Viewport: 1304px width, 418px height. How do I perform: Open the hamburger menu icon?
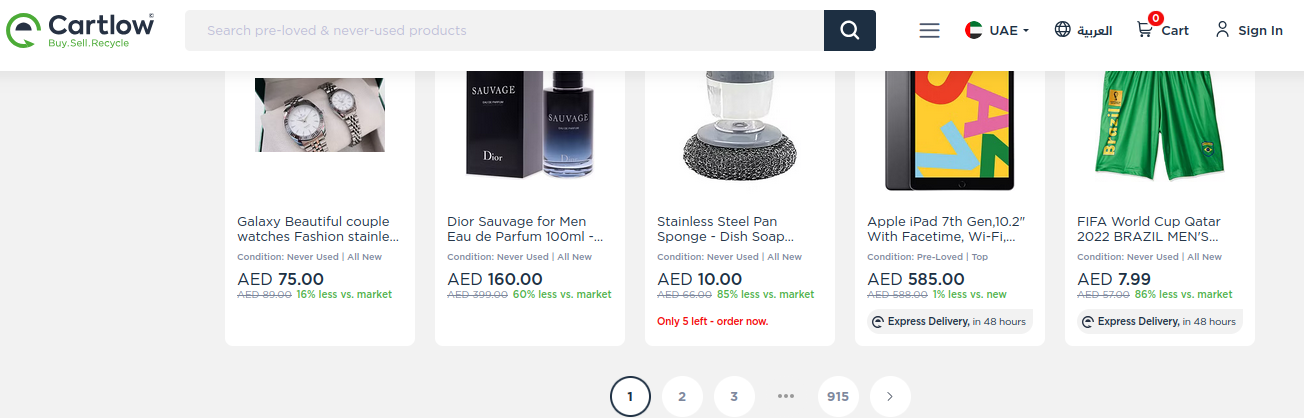coord(929,30)
